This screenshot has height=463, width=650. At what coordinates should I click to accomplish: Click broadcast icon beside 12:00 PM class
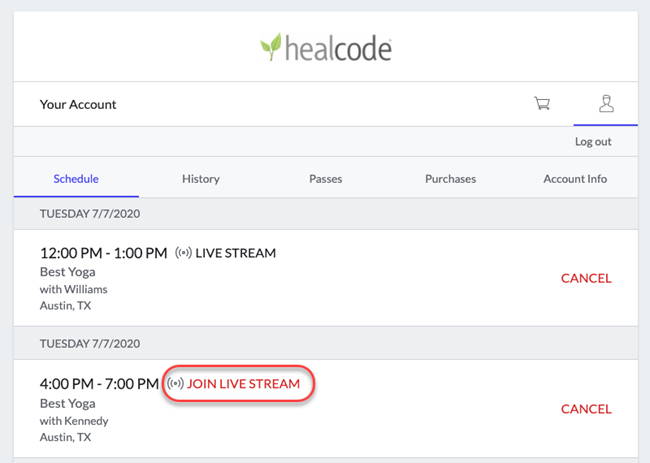click(x=183, y=253)
